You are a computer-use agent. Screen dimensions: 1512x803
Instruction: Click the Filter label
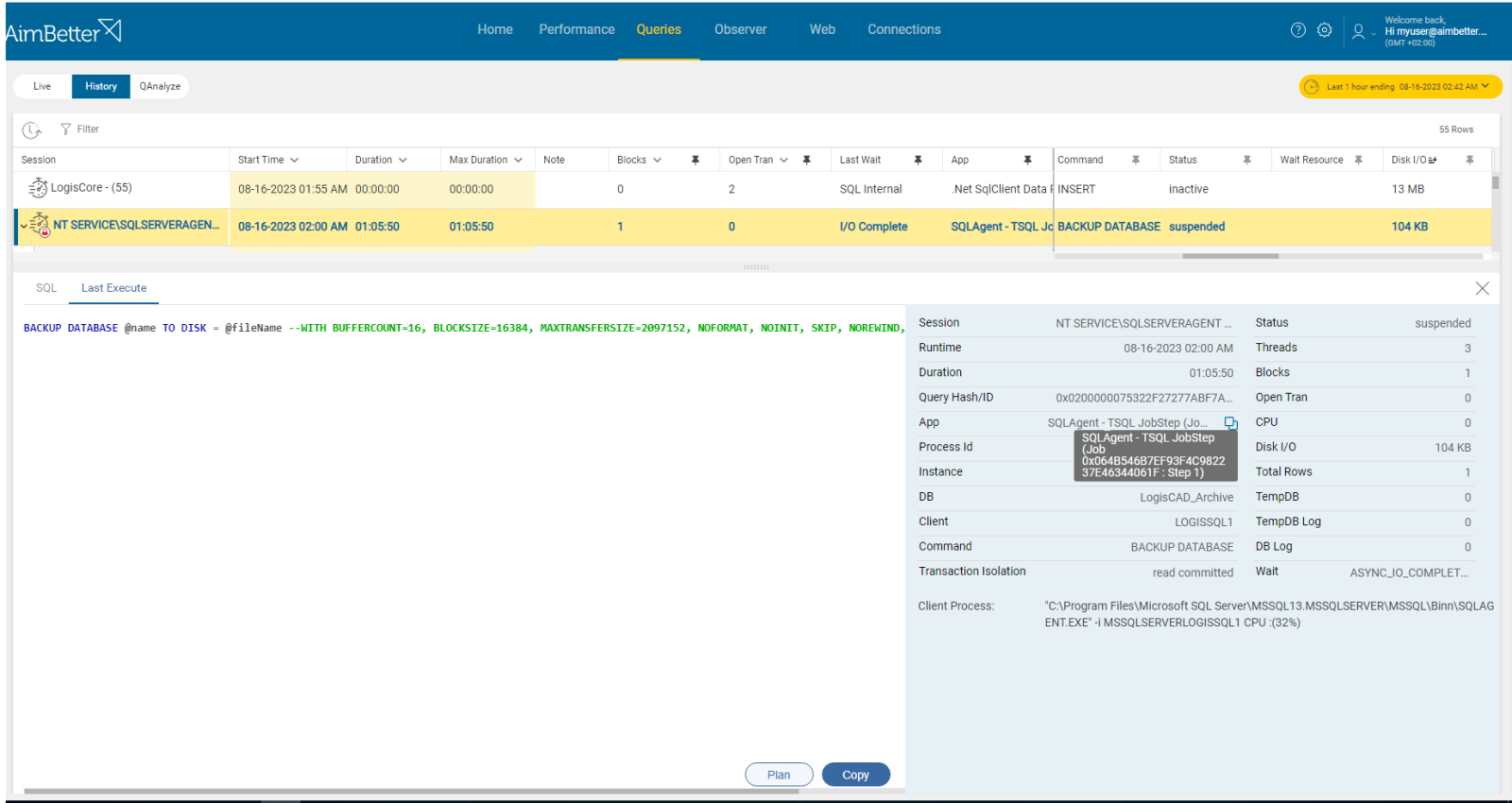click(x=88, y=129)
